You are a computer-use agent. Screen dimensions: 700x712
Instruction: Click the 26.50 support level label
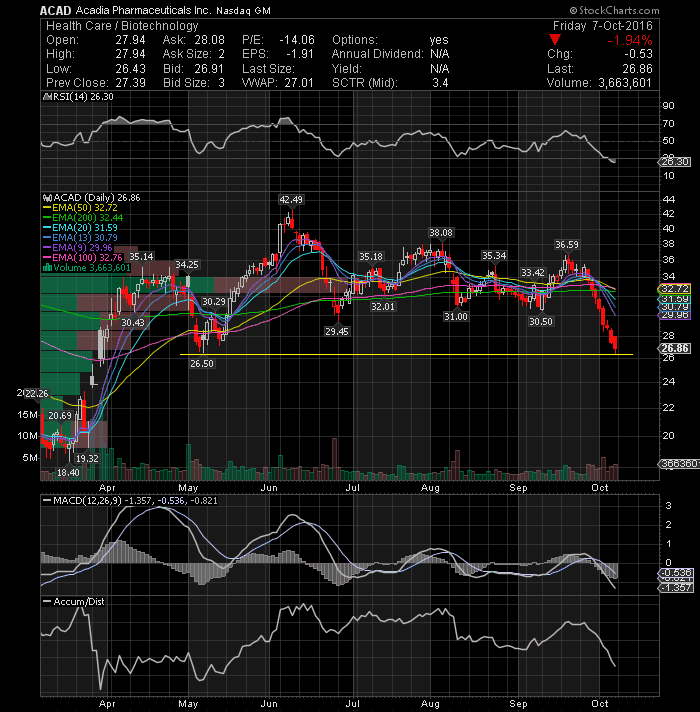pyautogui.click(x=202, y=364)
